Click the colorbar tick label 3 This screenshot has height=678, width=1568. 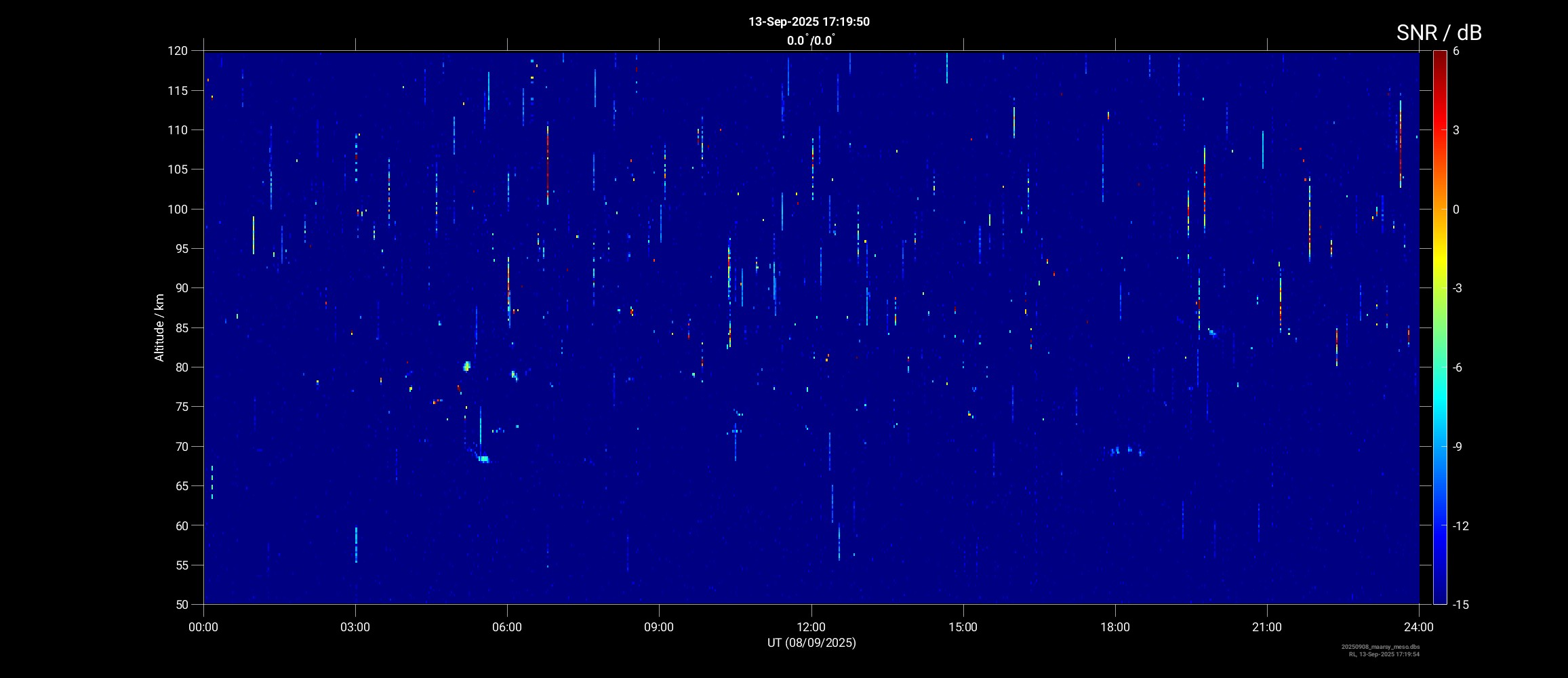[x=1456, y=130]
